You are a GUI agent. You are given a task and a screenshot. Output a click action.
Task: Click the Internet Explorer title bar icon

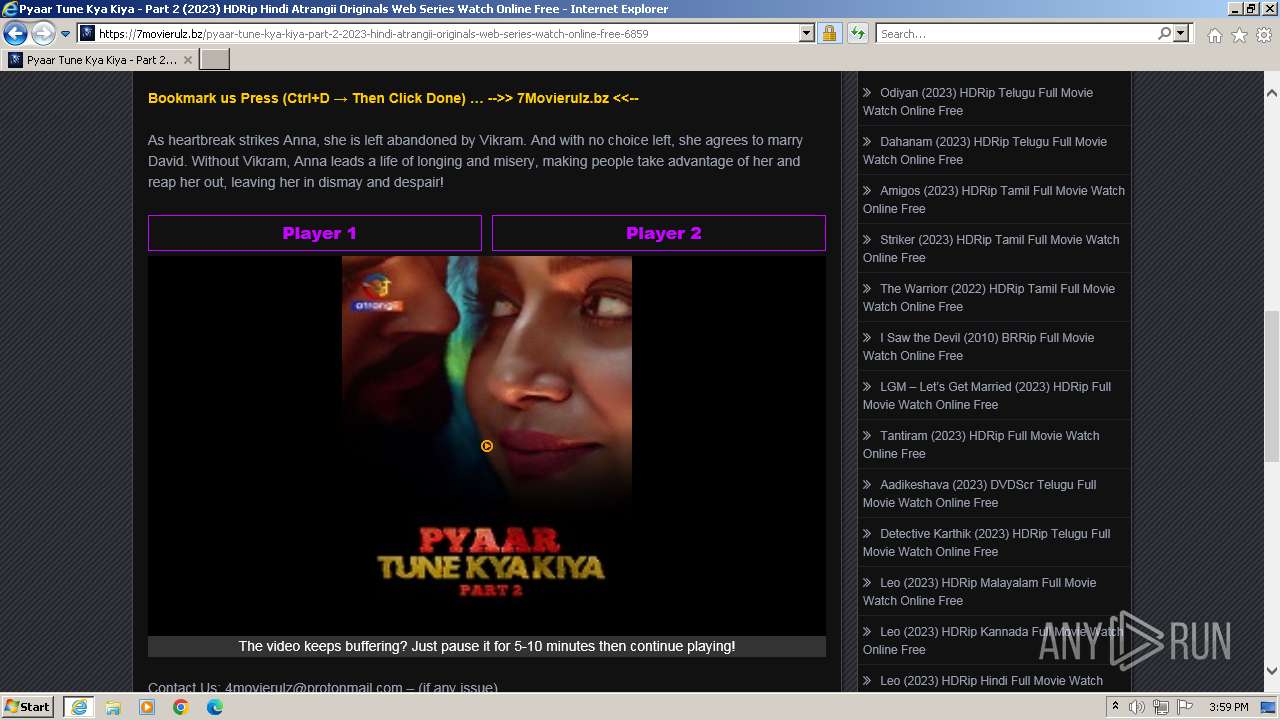pos(10,9)
